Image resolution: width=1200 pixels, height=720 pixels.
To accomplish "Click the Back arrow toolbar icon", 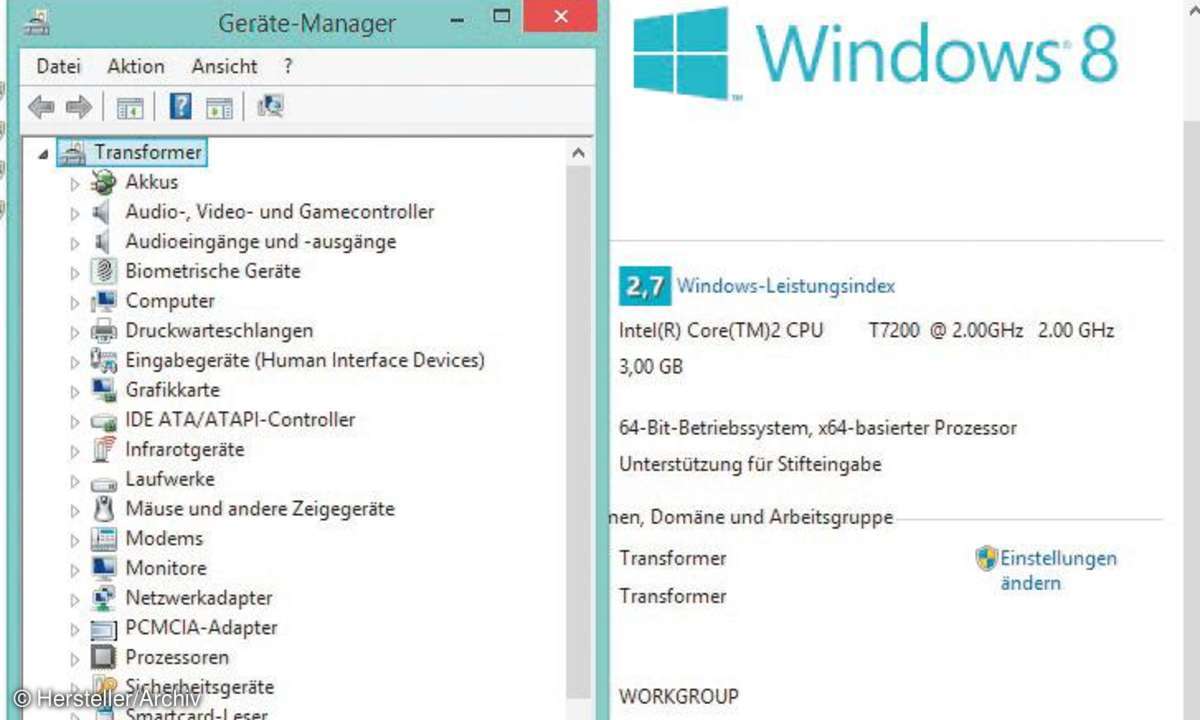I will click(41, 106).
